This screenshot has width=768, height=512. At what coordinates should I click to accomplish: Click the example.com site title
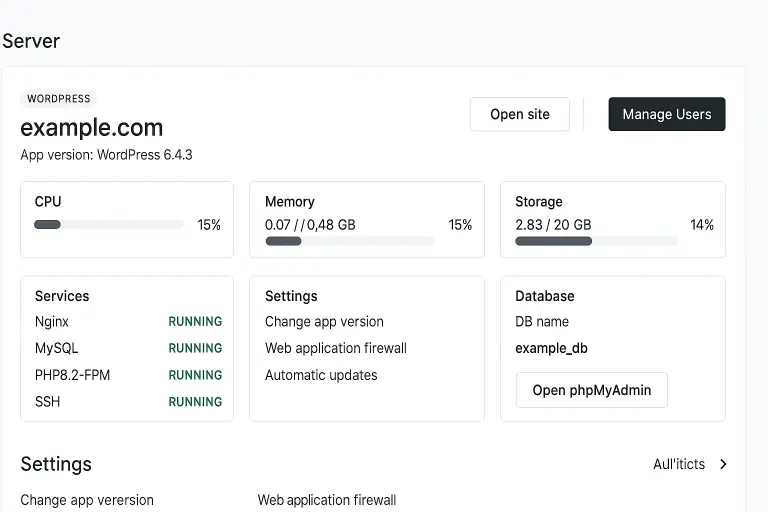click(x=92, y=128)
